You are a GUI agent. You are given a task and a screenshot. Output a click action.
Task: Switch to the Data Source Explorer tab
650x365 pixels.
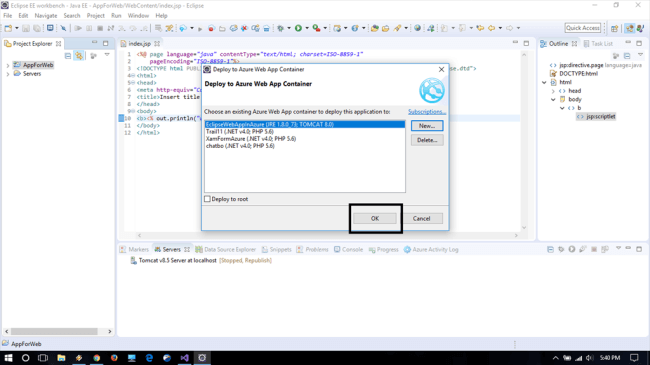[x=226, y=250]
